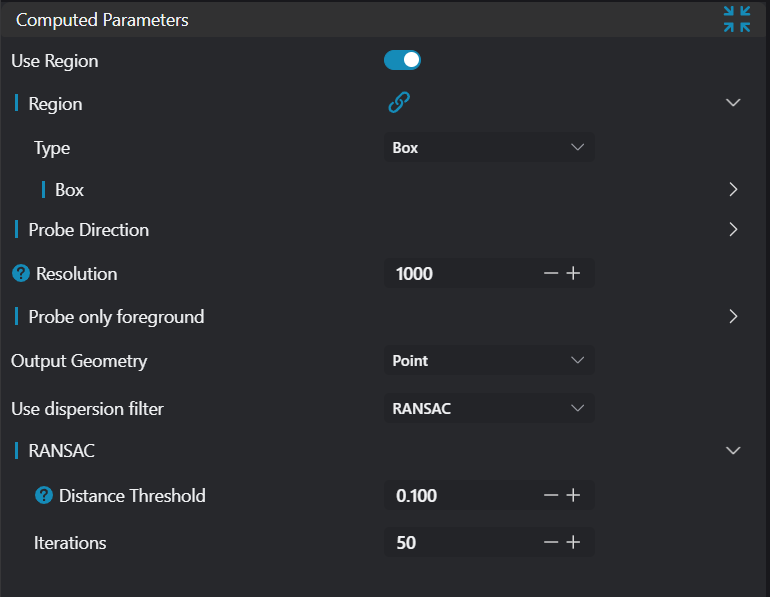Increase Resolution with the plus button
This screenshot has height=597, width=770.
click(x=573, y=273)
